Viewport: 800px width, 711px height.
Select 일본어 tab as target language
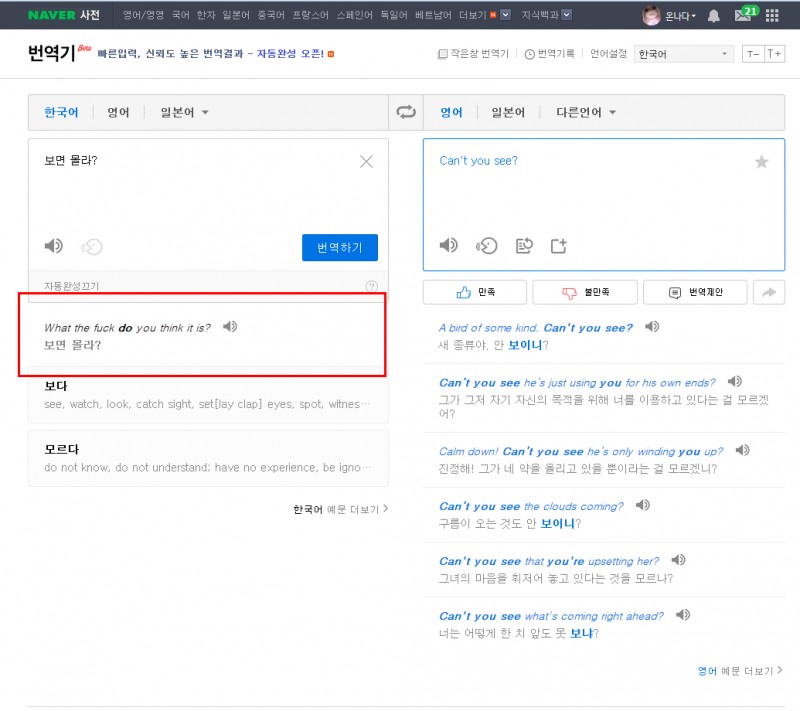tap(508, 113)
